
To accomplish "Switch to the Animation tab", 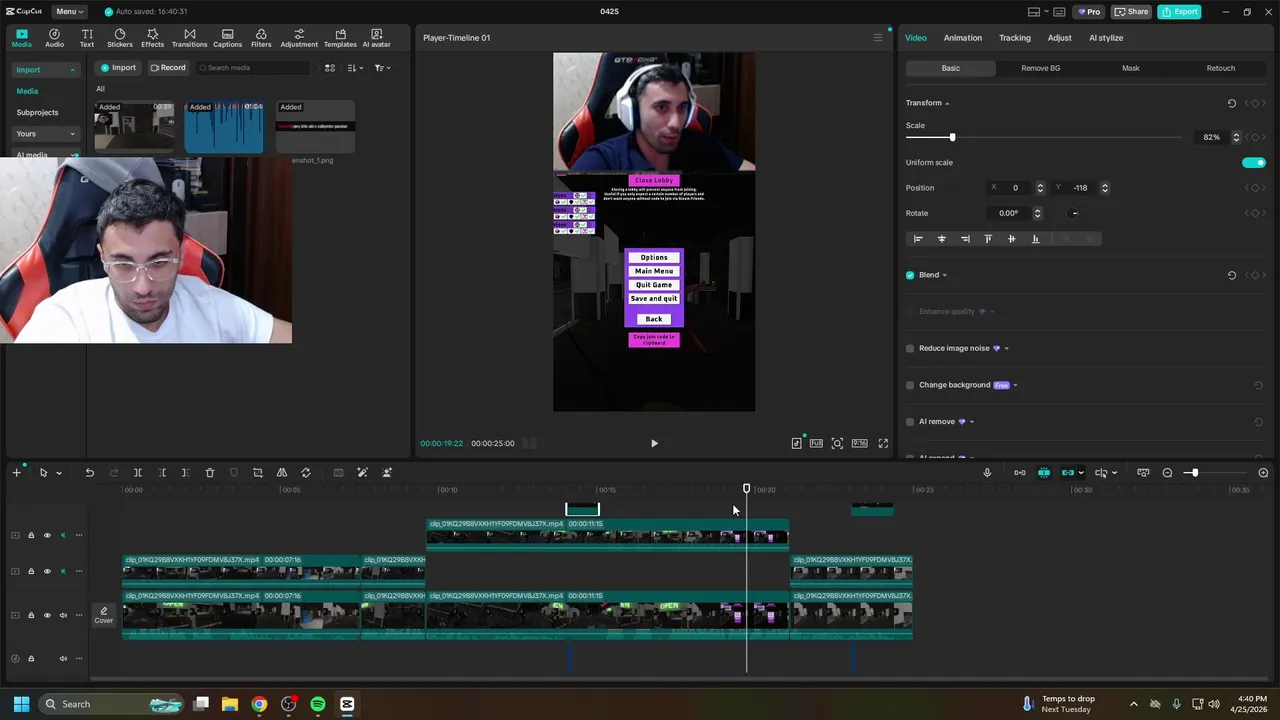I will coord(962,38).
